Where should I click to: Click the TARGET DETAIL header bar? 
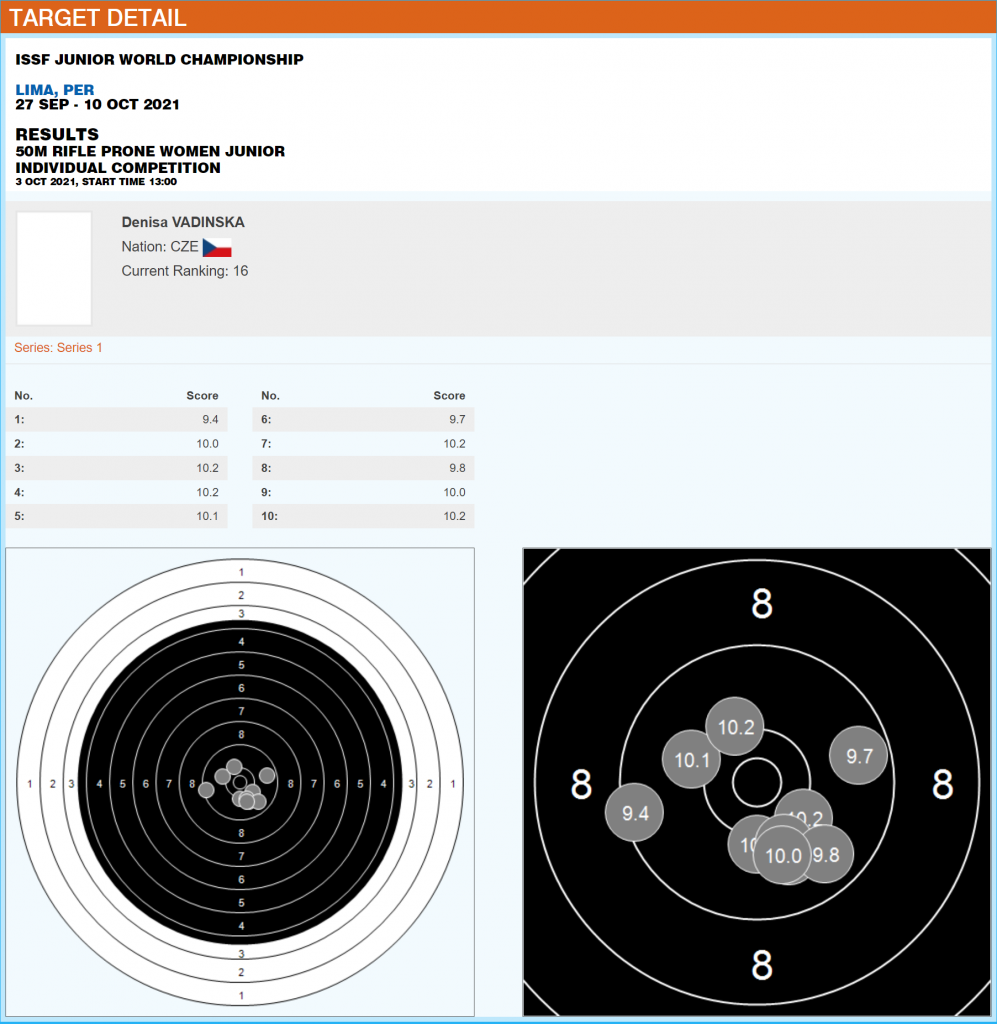498,17
